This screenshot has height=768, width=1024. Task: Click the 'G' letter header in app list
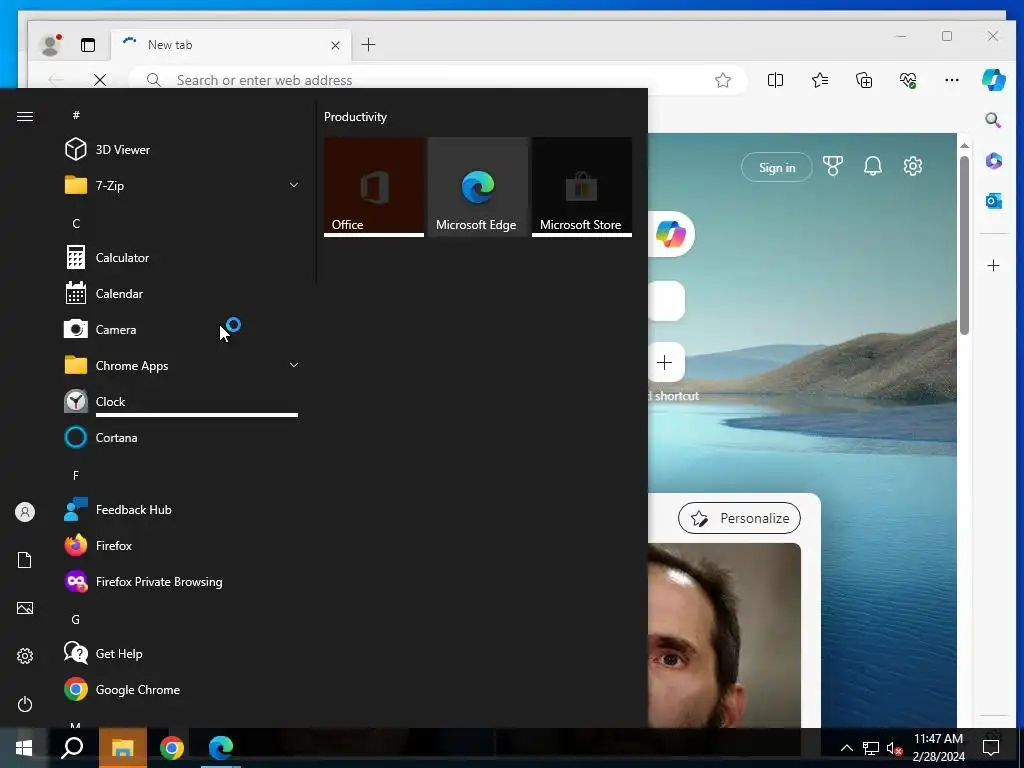tap(76, 619)
